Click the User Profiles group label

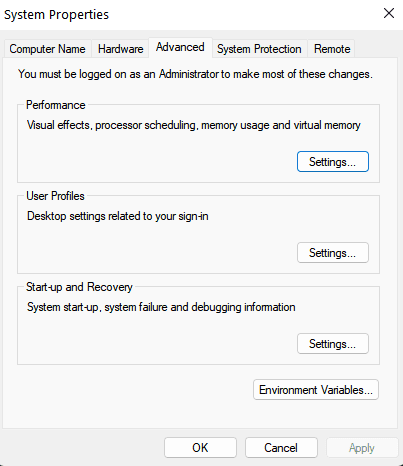55,196
